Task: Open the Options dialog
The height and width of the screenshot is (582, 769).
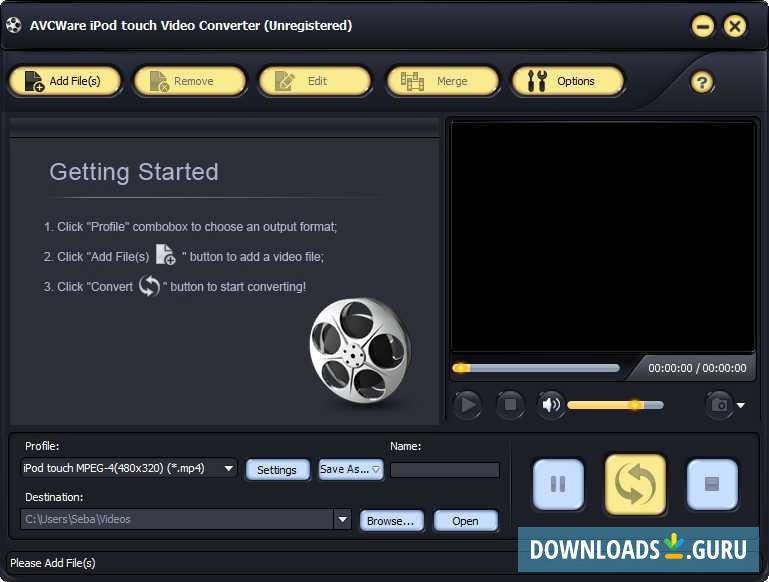Action: pos(568,81)
